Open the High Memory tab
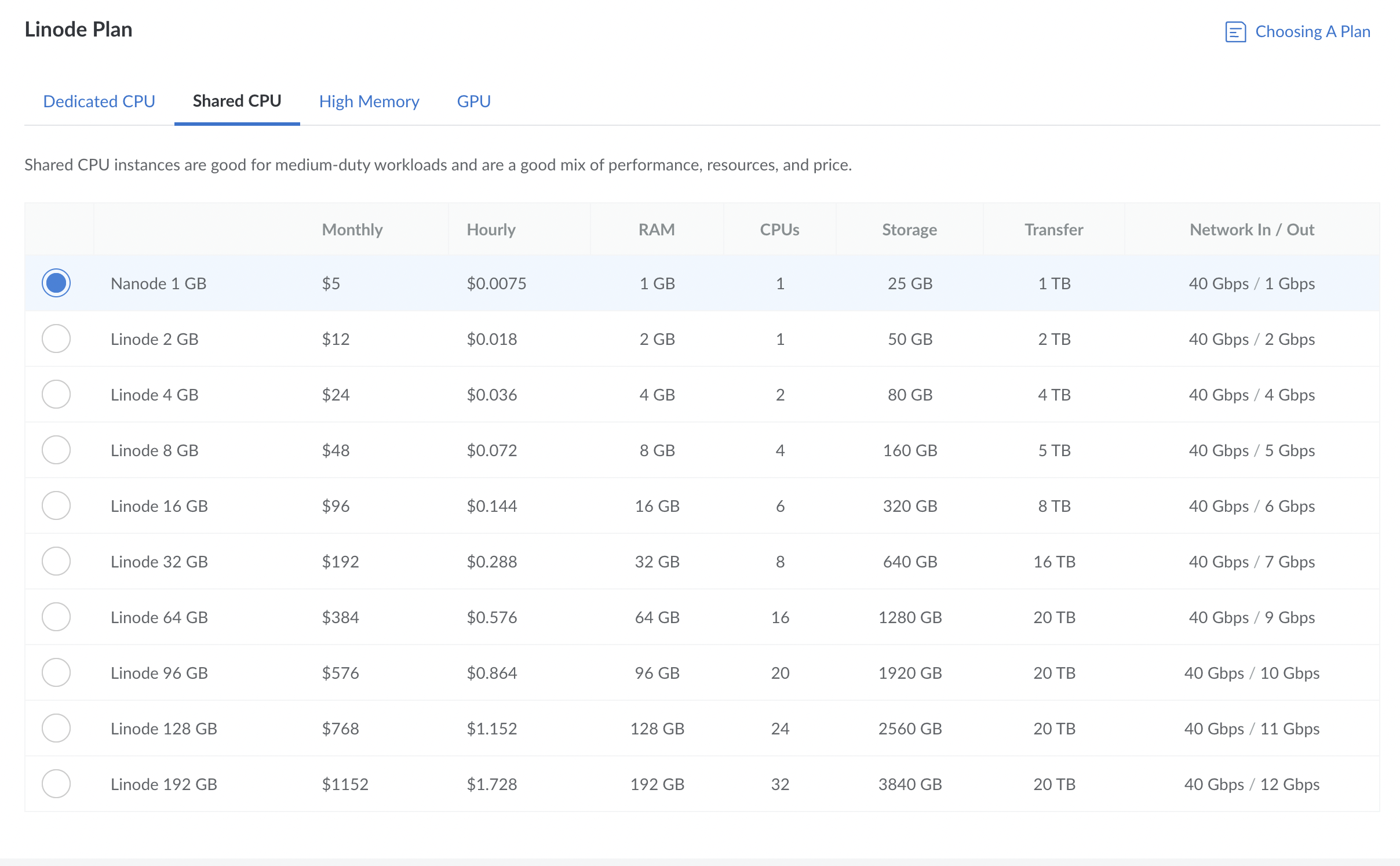Viewport: 1400px width, 866px height. pos(369,101)
